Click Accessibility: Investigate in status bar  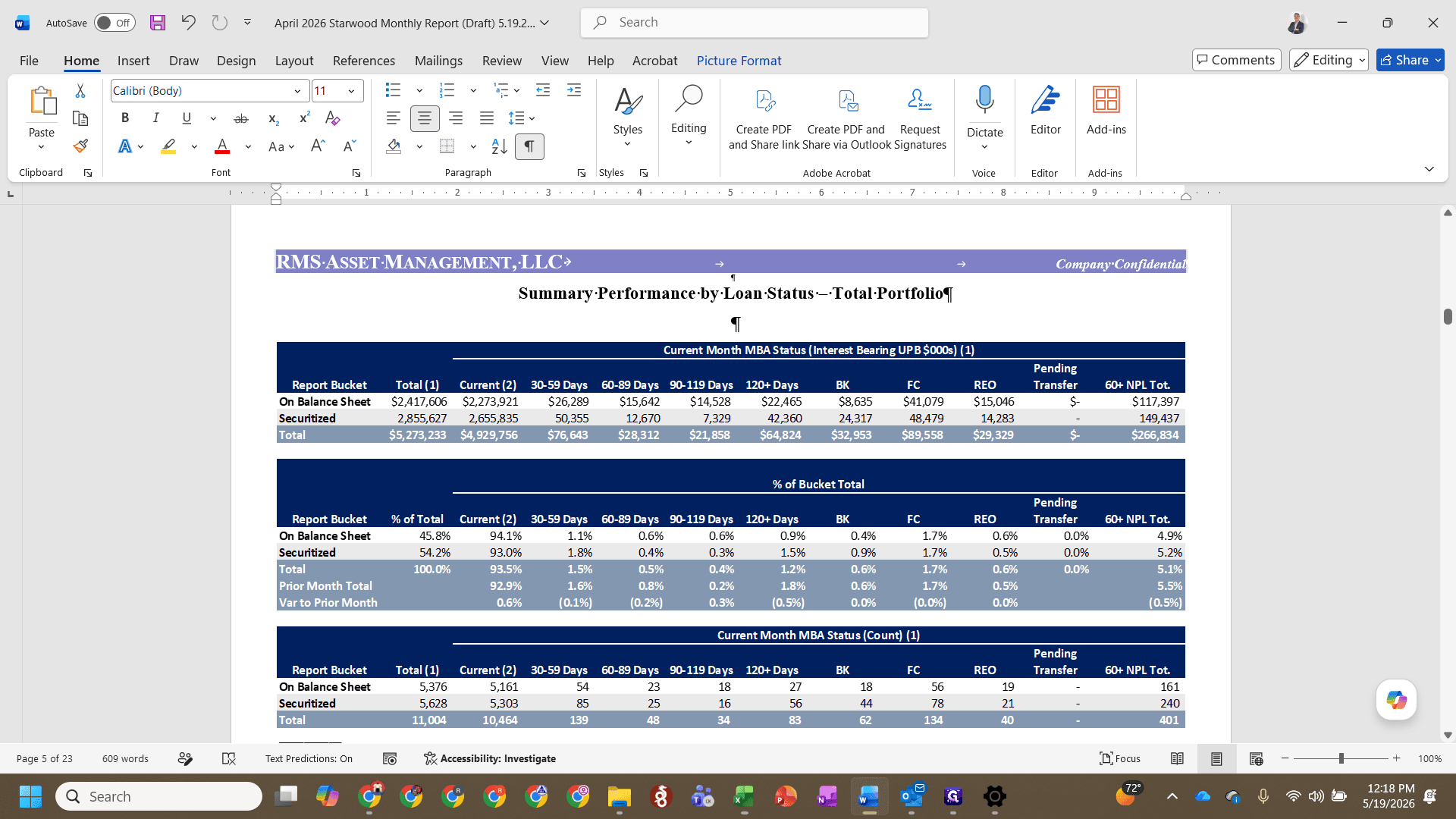pyautogui.click(x=490, y=758)
